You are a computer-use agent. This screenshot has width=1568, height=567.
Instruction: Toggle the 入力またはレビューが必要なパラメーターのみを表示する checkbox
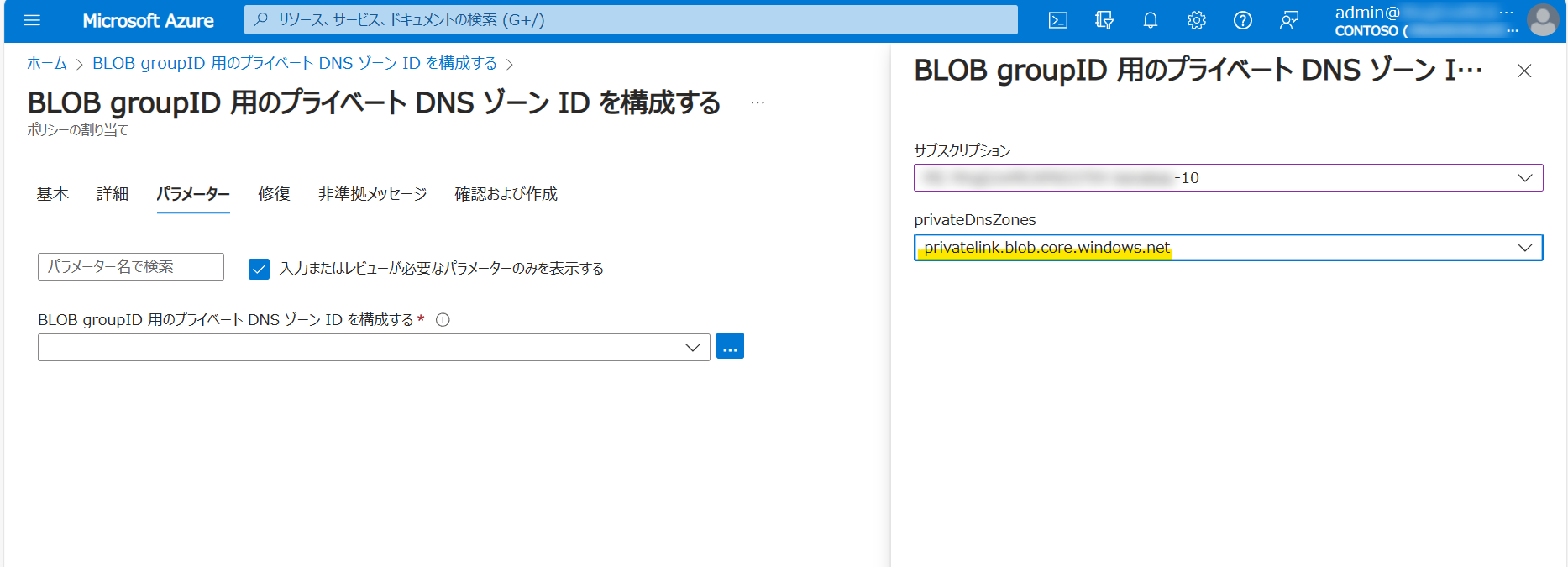(x=259, y=269)
